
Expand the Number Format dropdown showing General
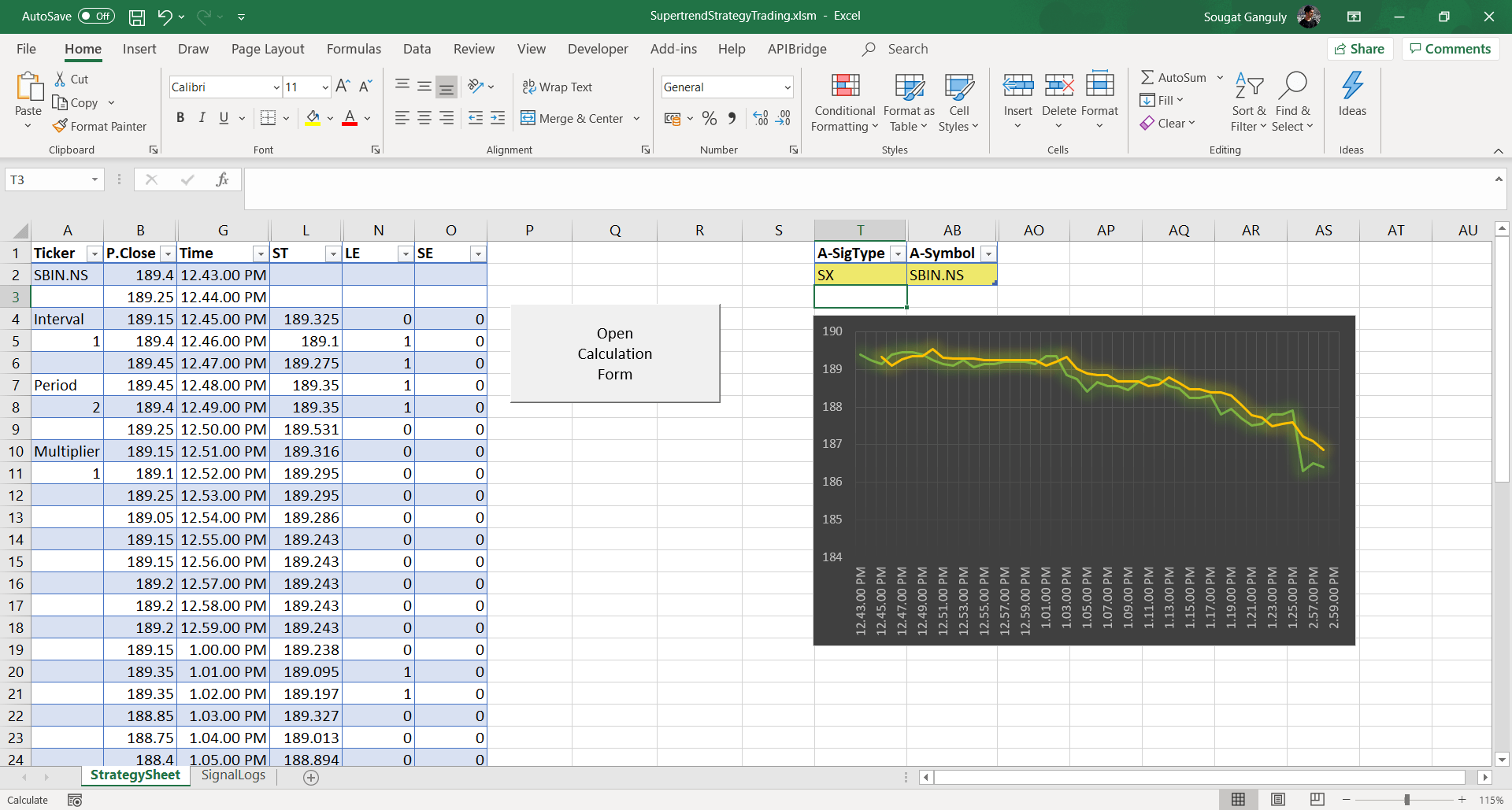point(787,87)
